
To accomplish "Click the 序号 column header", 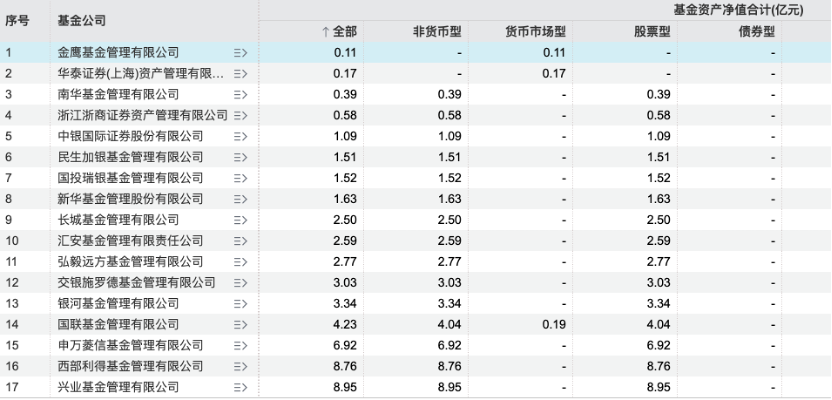I will pyautogui.click(x=18, y=21).
